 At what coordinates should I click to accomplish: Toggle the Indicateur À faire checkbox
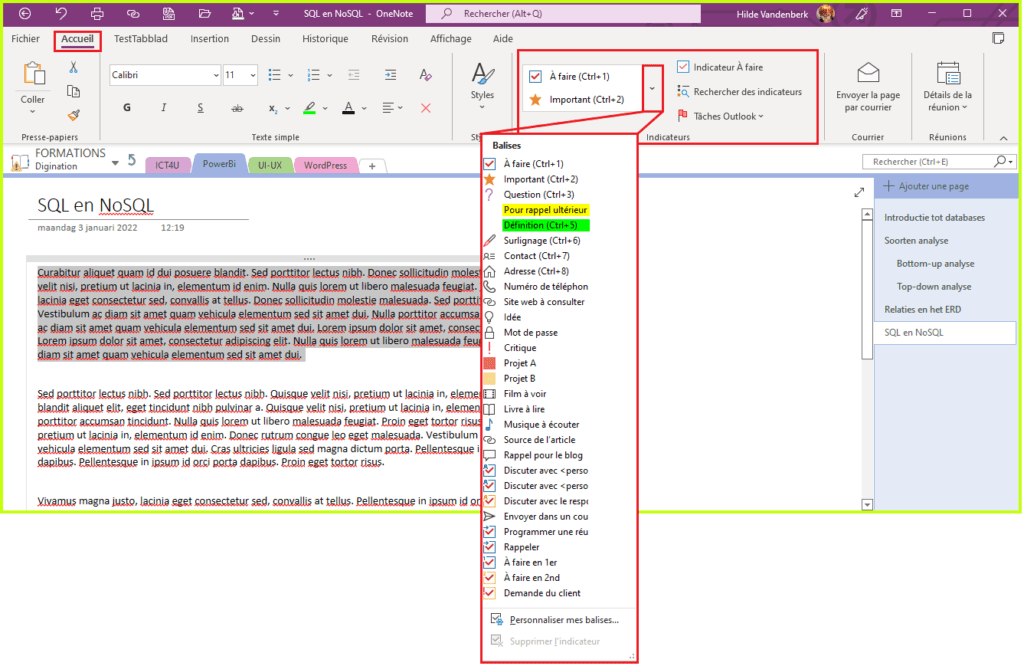pyautogui.click(x=684, y=67)
